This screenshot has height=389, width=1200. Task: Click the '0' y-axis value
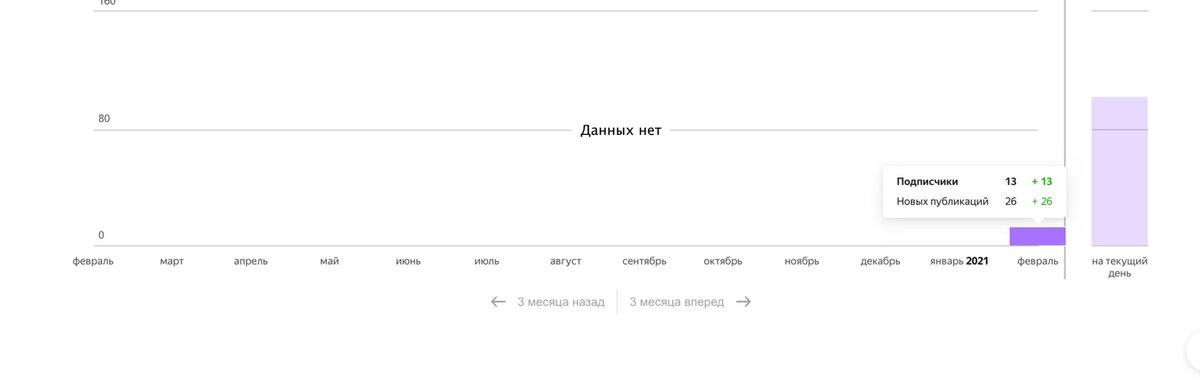pos(101,236)
